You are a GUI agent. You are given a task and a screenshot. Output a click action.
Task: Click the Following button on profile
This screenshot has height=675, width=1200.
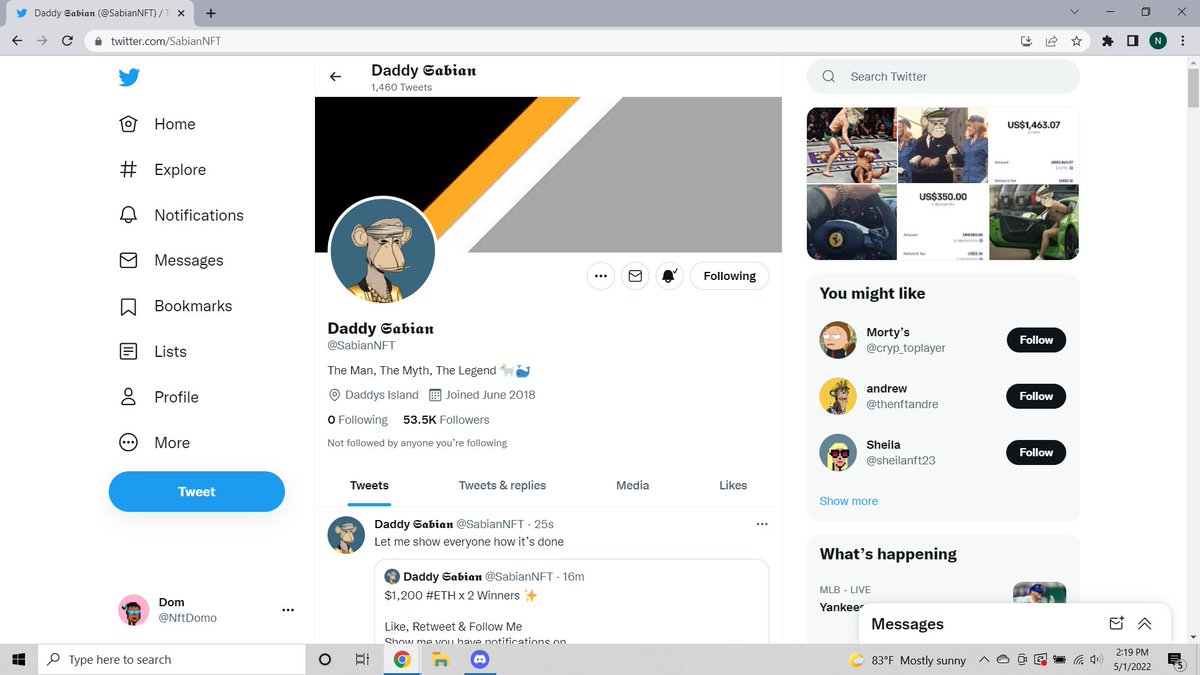click(x=730, y=276)
